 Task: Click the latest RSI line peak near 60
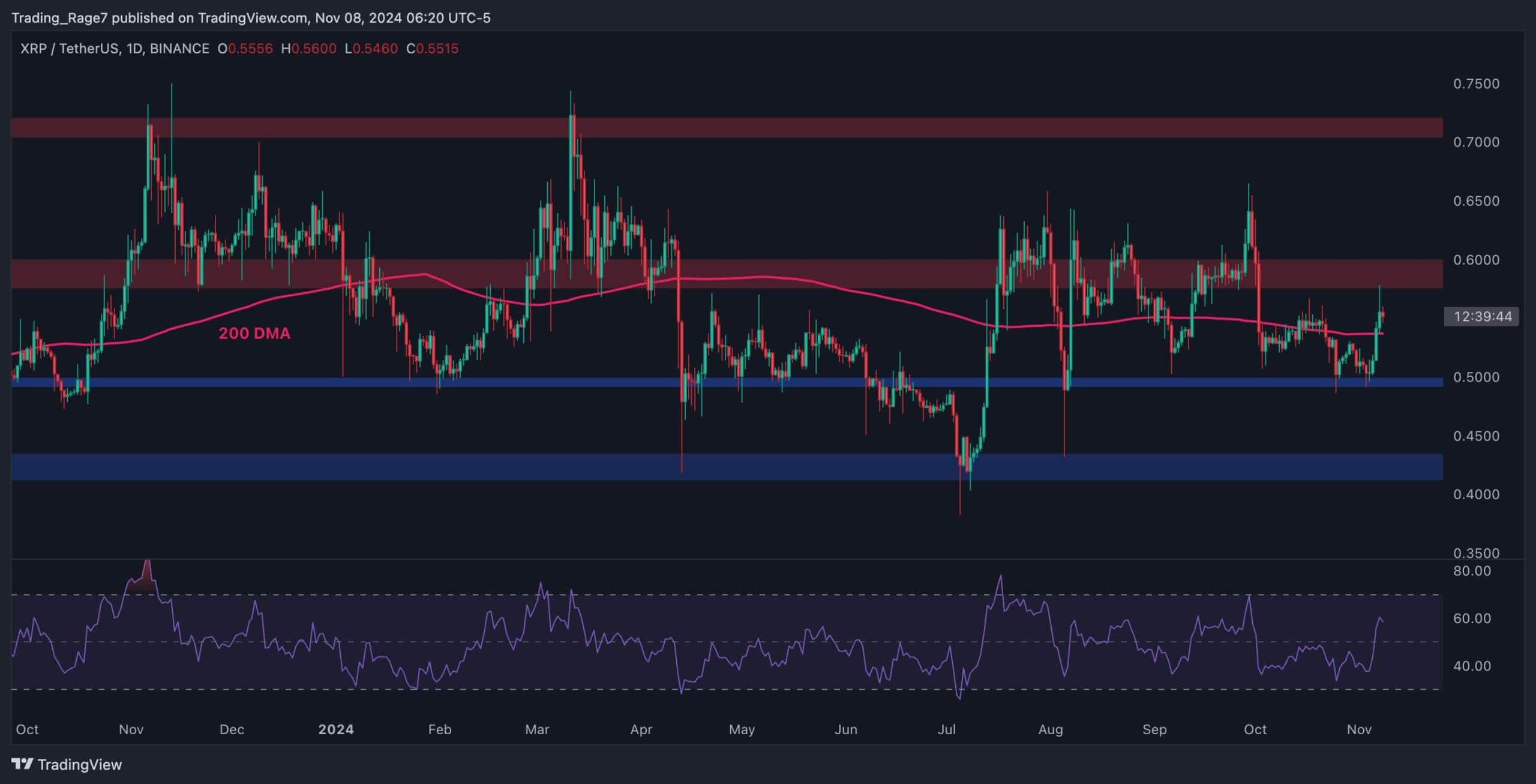coord(1380,618)
